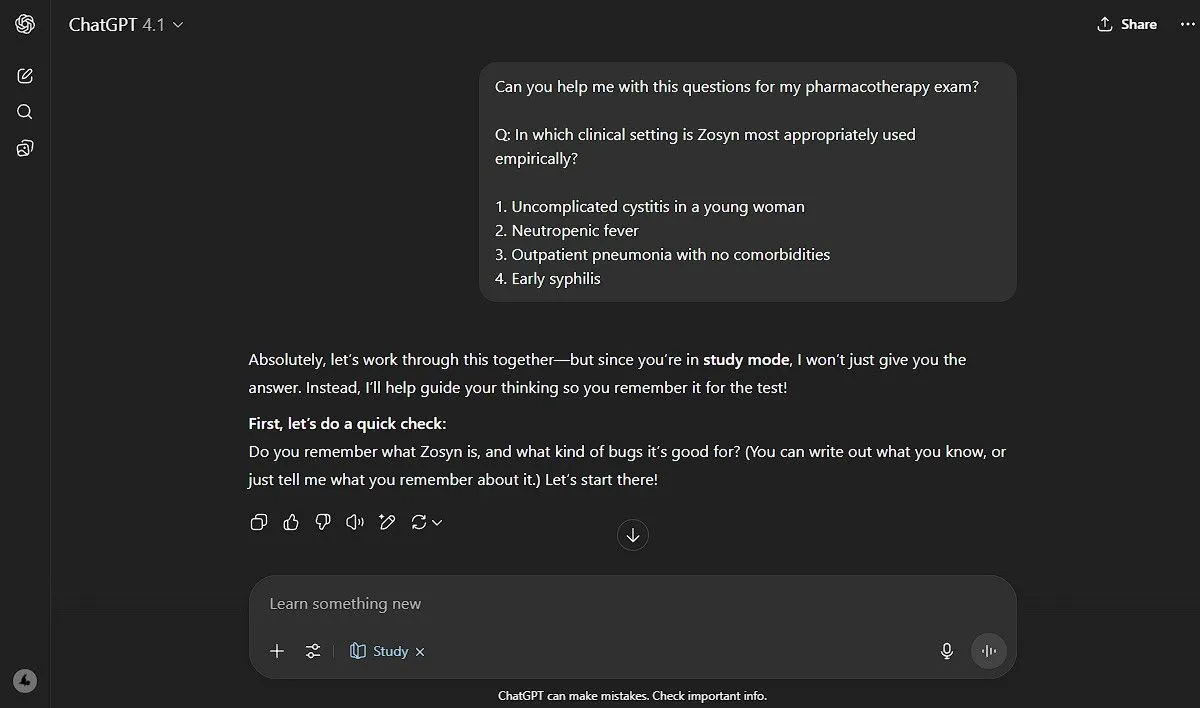Open the ChatGPT 4.1 model selector dropdown

click(126, 25)
